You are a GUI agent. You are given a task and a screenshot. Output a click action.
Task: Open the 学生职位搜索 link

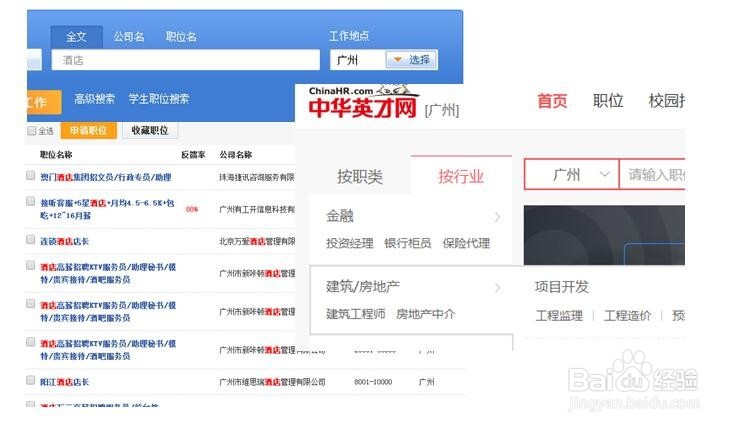[159, 99]
